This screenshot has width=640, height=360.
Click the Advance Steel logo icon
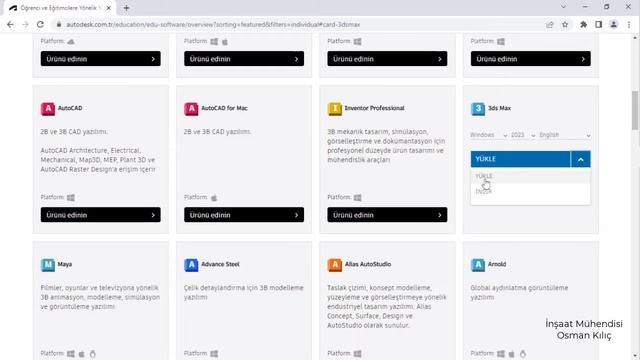point(191,264)
